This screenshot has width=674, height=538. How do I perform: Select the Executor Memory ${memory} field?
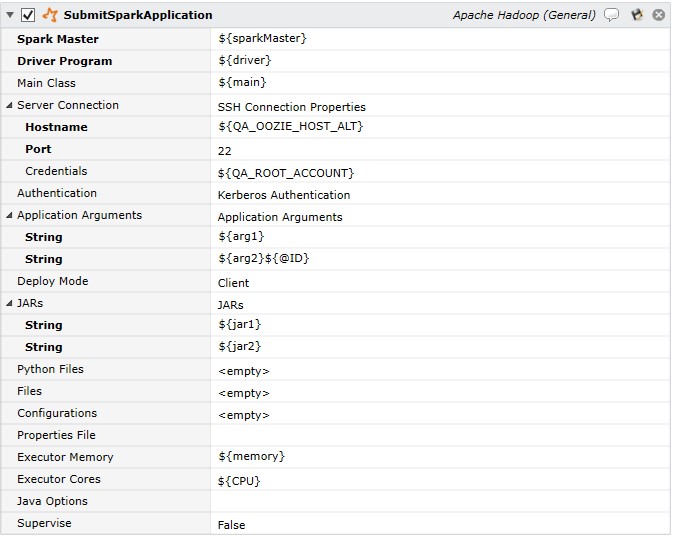point(440,457)
